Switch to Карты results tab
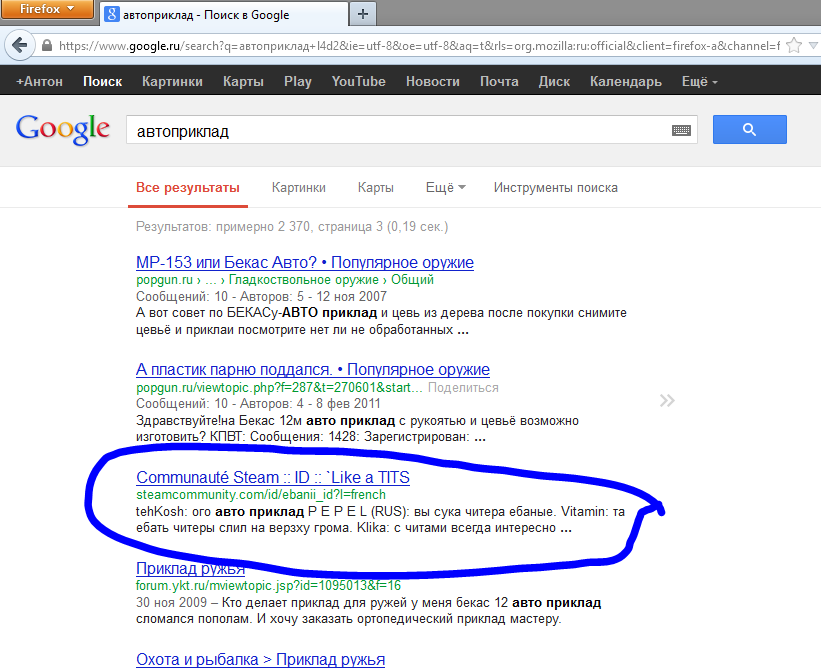 (376, 187)
